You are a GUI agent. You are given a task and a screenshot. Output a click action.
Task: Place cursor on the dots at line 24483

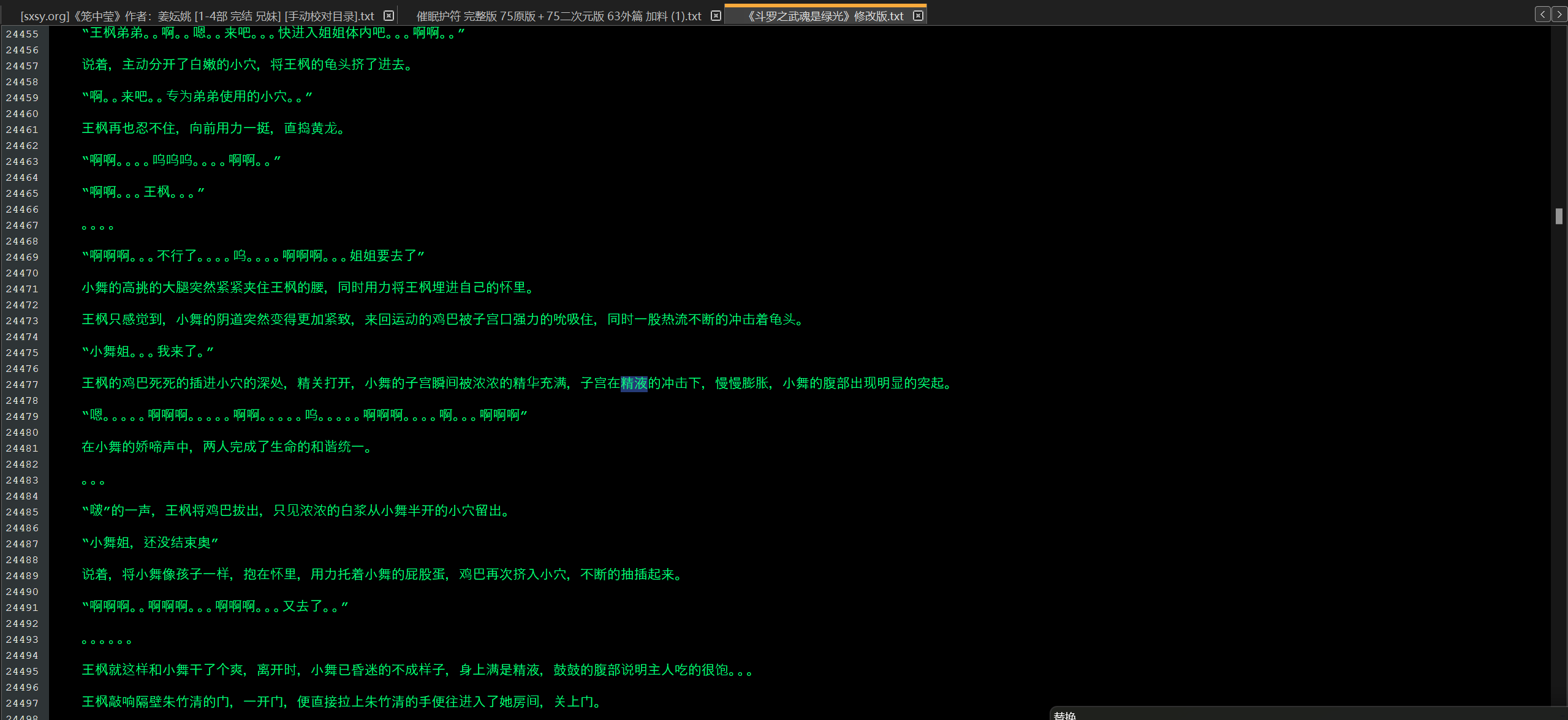[x=93, y=482]
